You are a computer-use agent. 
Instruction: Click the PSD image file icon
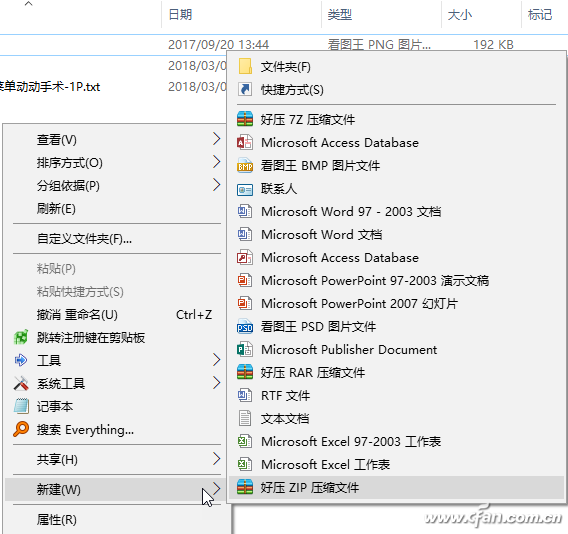tap(245, 326)
